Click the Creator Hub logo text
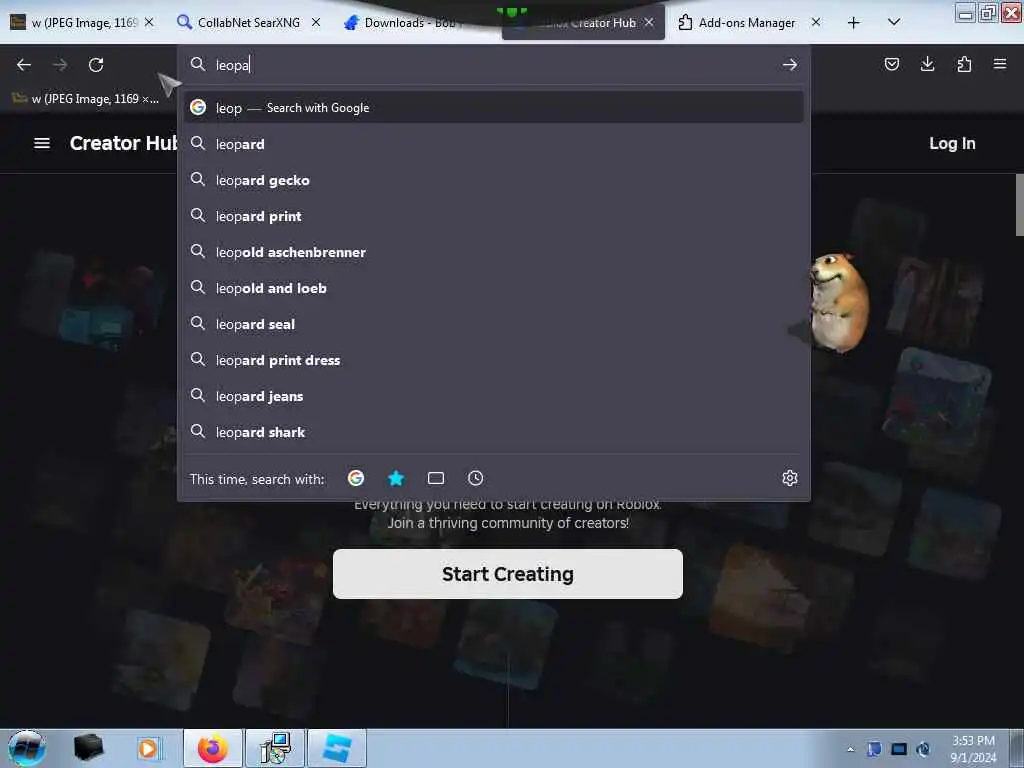The height and width of the screenshot is (768, 1024). [123, 143]
